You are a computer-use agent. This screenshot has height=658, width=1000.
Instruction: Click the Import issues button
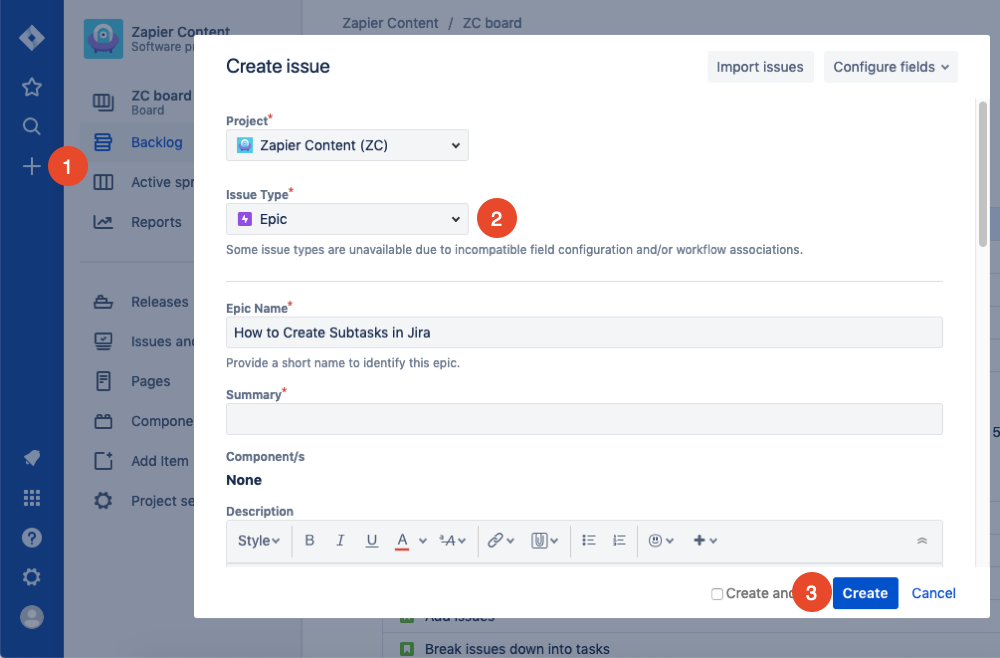[x=760, y=67]
